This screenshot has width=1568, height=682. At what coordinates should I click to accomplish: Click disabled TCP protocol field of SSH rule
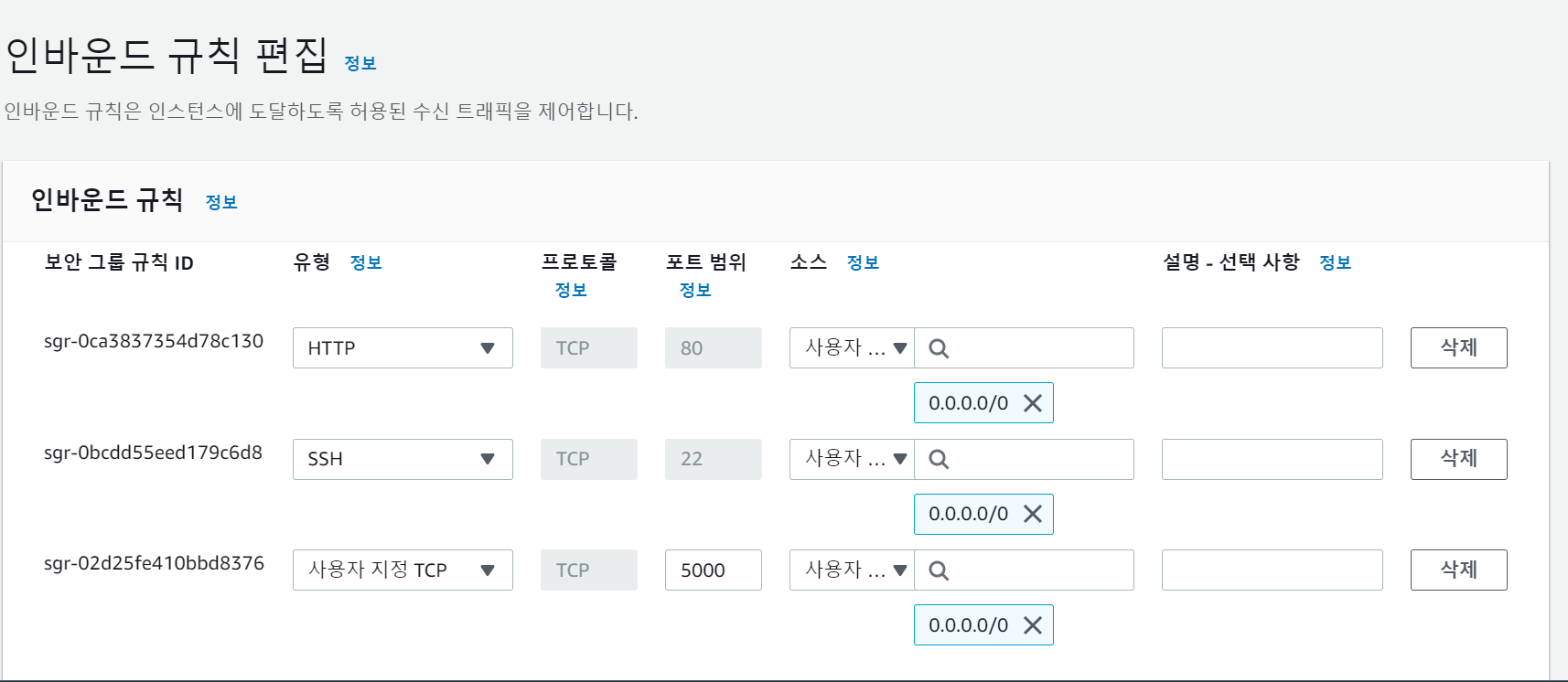coord(589,459)
